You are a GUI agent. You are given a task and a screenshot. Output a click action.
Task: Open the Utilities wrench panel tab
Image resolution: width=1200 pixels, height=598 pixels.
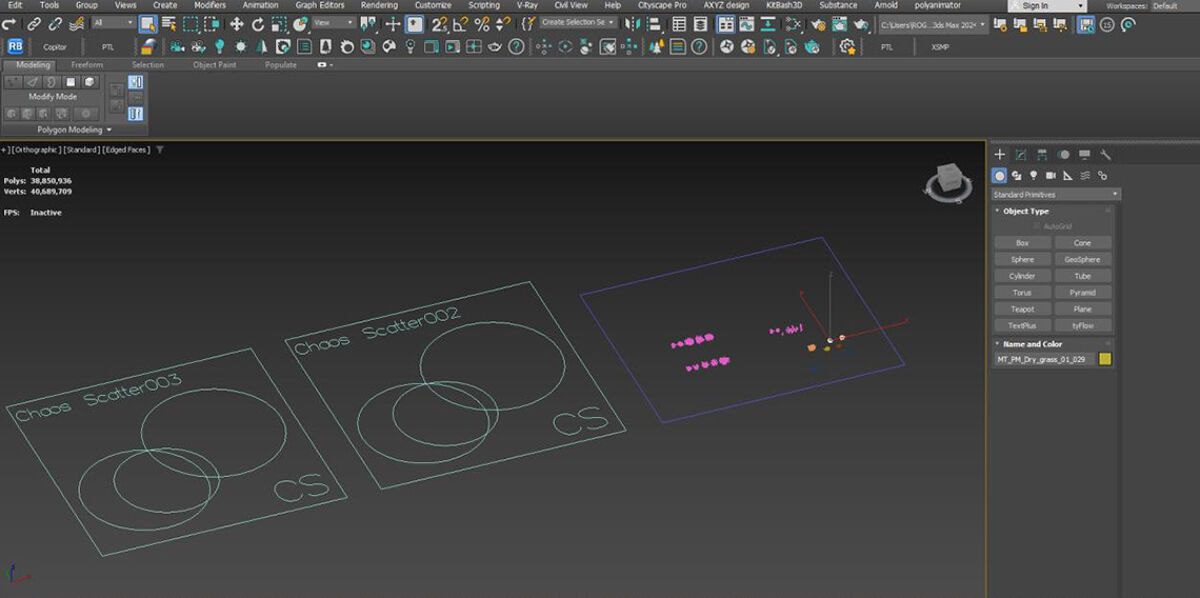[x=1105, y=155]
